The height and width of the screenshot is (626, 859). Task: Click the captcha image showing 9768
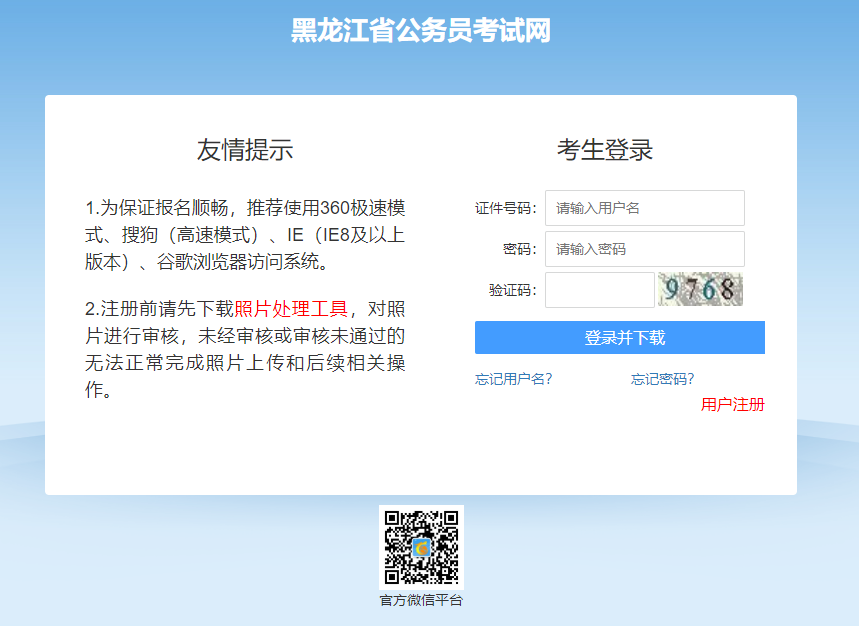700,290
